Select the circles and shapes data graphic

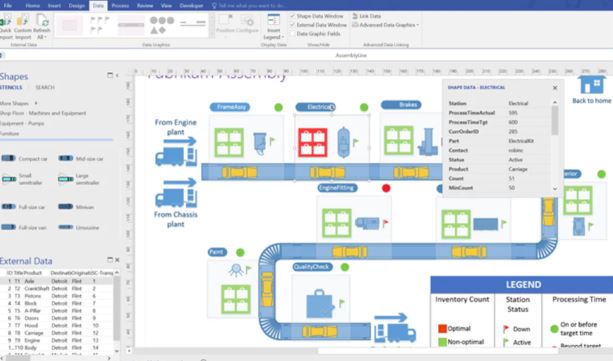click(x=162, y=25)
